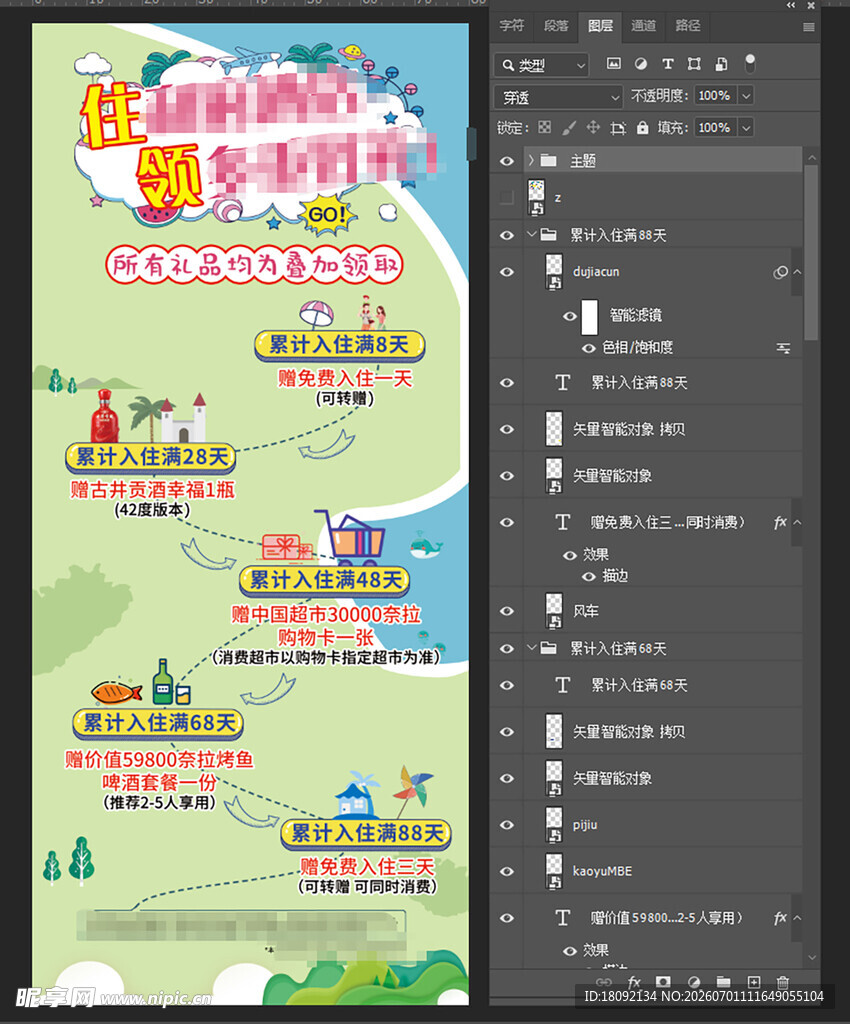
Task: Toggle visibility of 智能滤镜
Action: coord(570,316)
